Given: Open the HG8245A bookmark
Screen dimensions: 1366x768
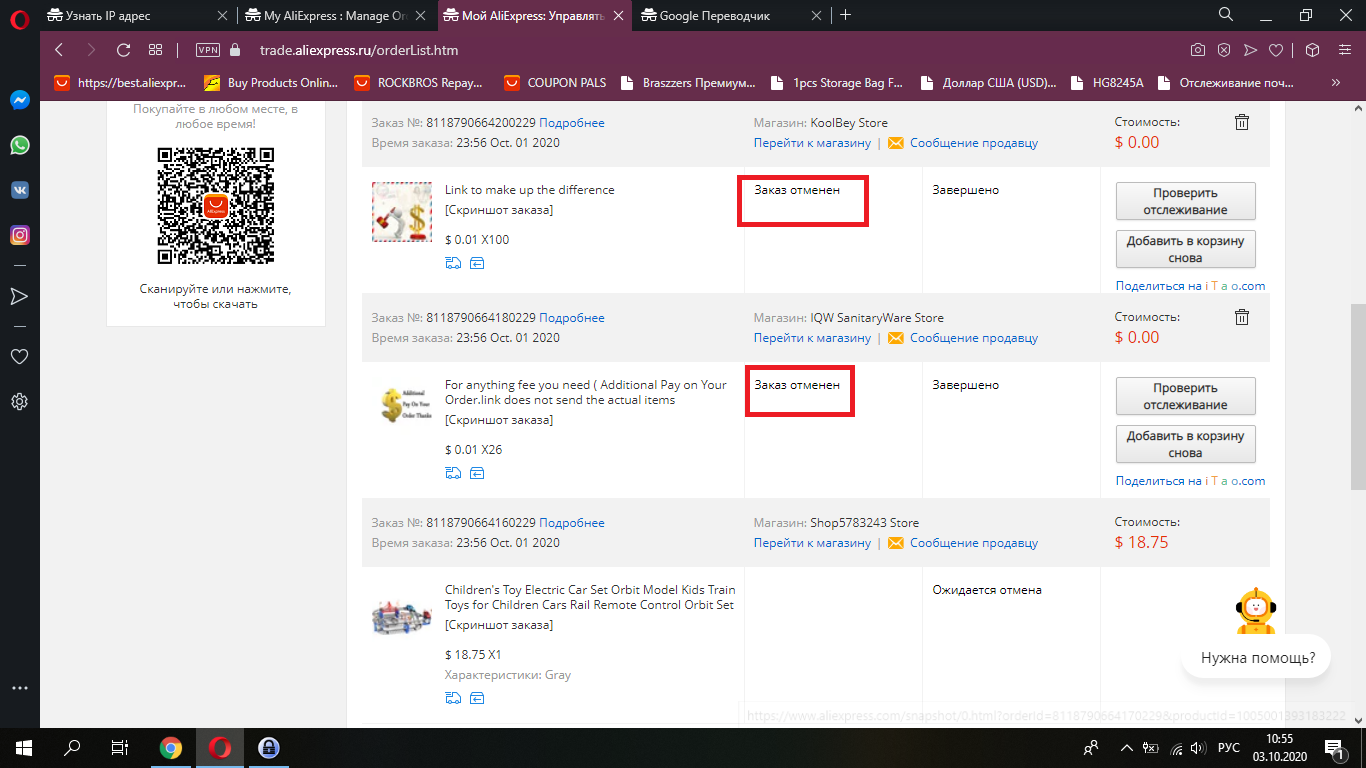Looking at the screenshot, I should tap(1106, 83).
